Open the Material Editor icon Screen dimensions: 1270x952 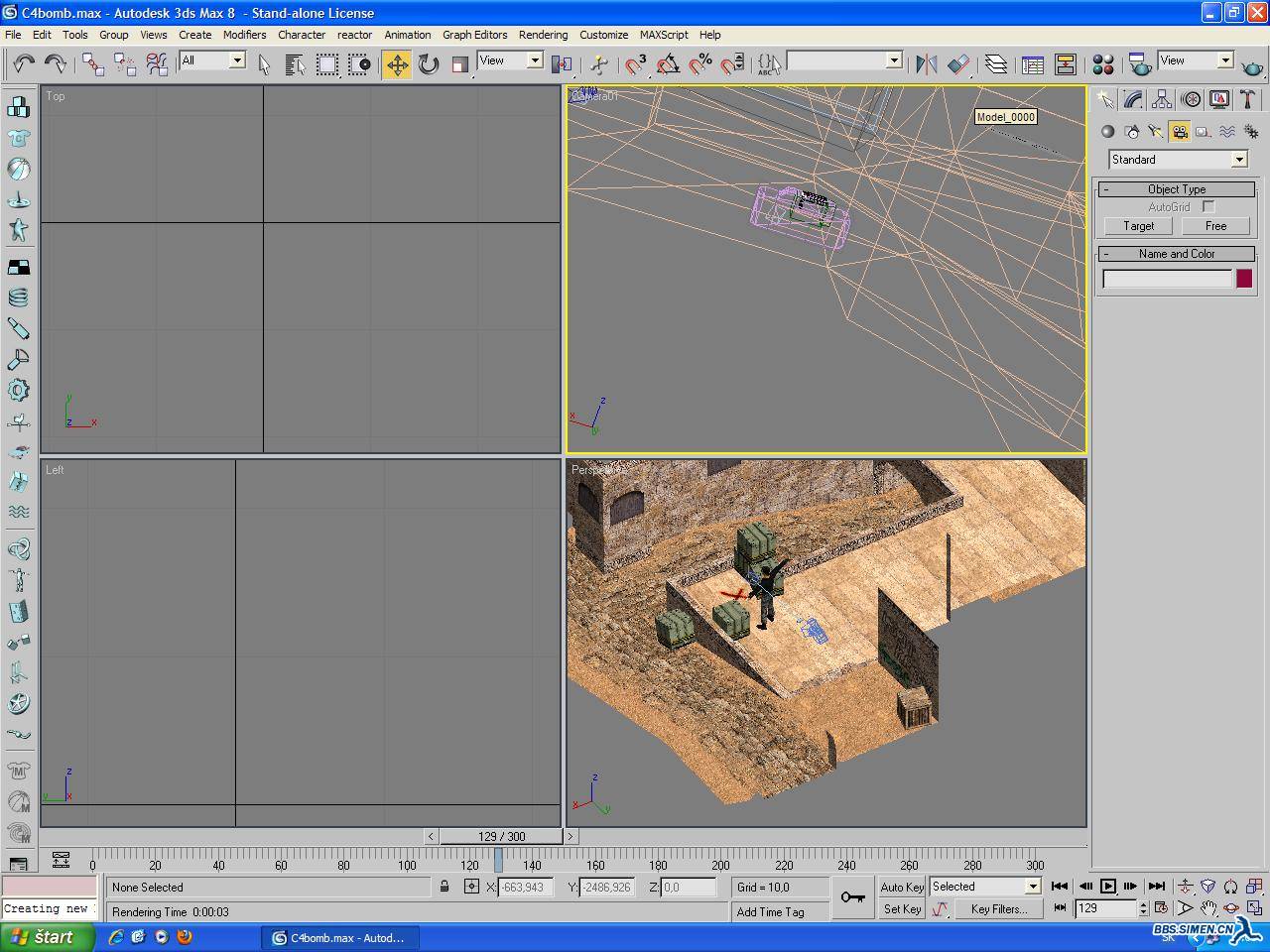pos(1102,64)
